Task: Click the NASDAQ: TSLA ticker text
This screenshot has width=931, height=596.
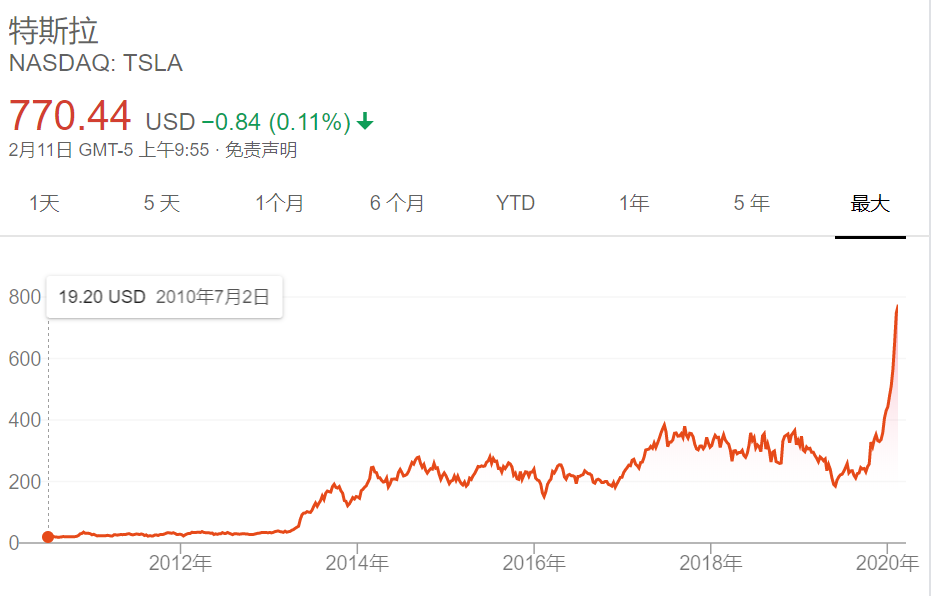Action: [95, 64]
